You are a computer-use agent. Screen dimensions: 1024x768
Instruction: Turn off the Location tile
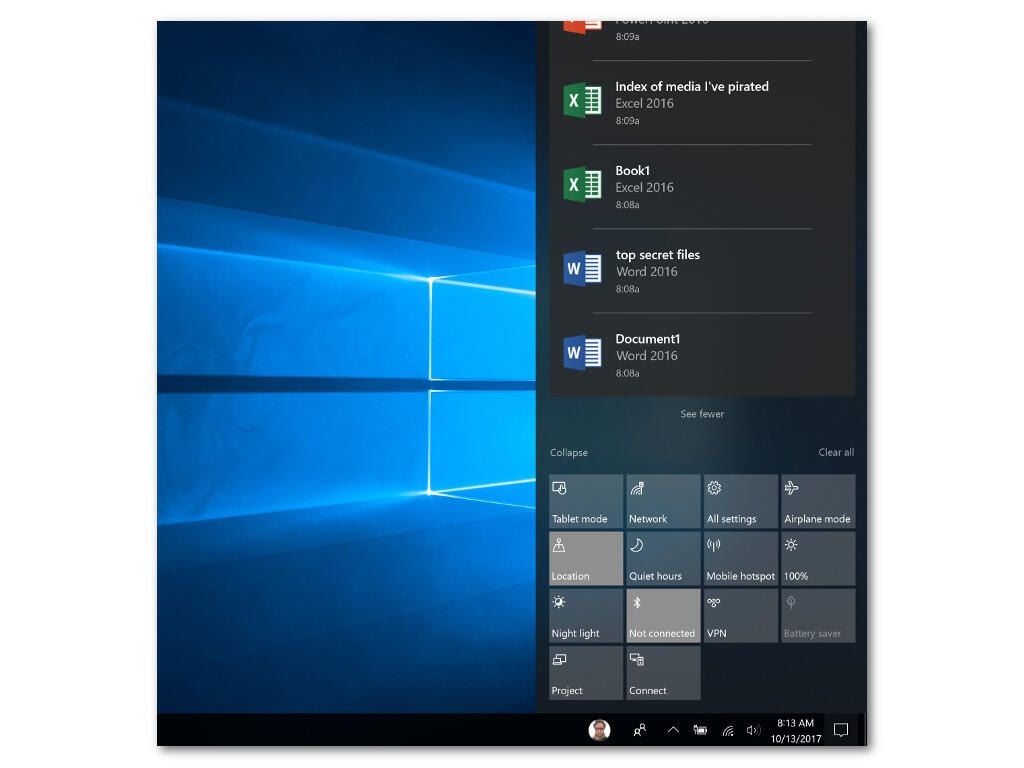coord(586,558)
